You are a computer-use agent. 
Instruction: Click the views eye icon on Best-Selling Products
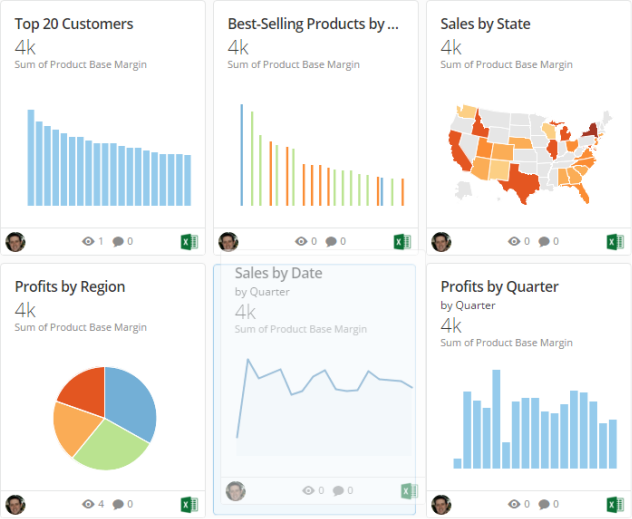(x=301, y=241)
